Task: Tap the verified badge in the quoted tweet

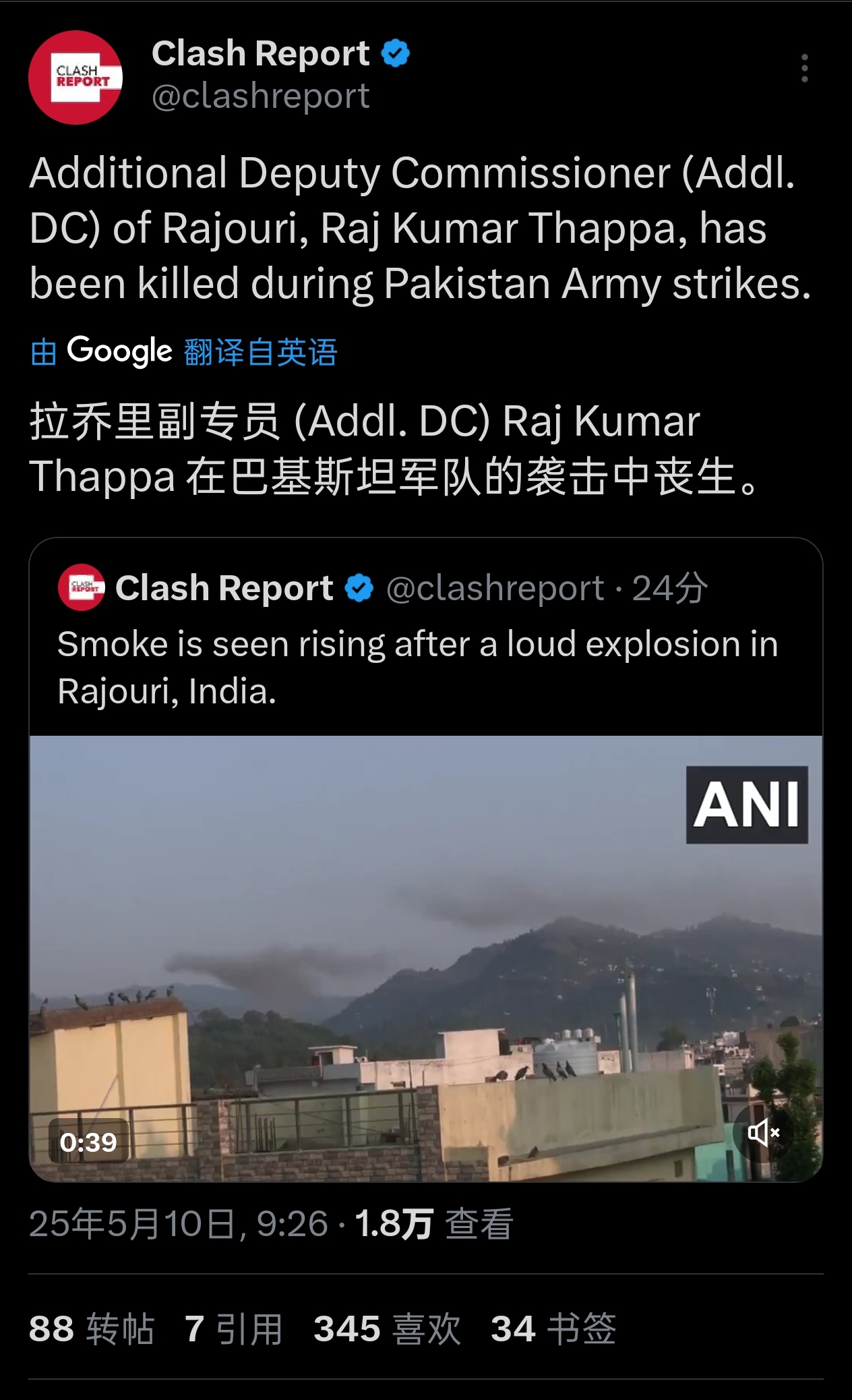Action: click(359, 588)
